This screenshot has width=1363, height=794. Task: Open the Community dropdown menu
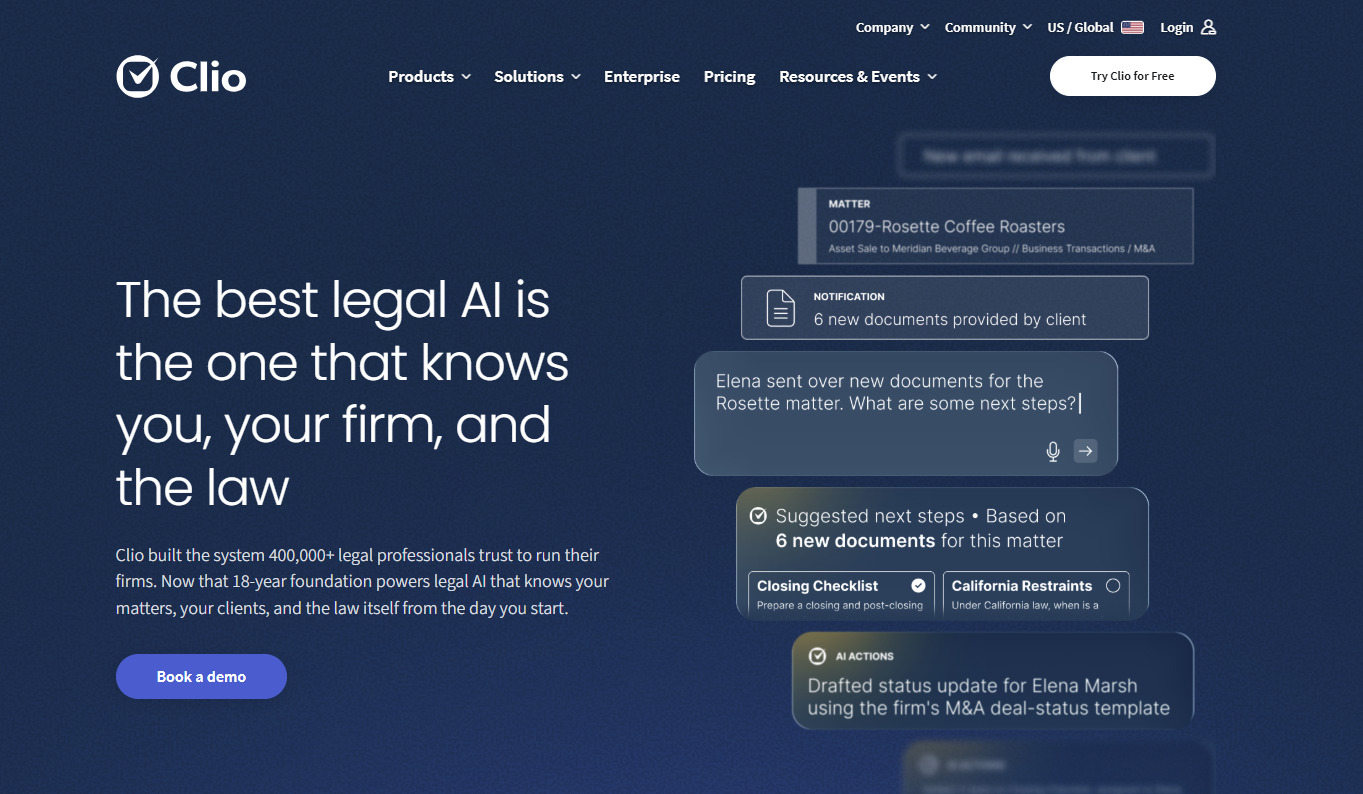[x=988, y=28]
